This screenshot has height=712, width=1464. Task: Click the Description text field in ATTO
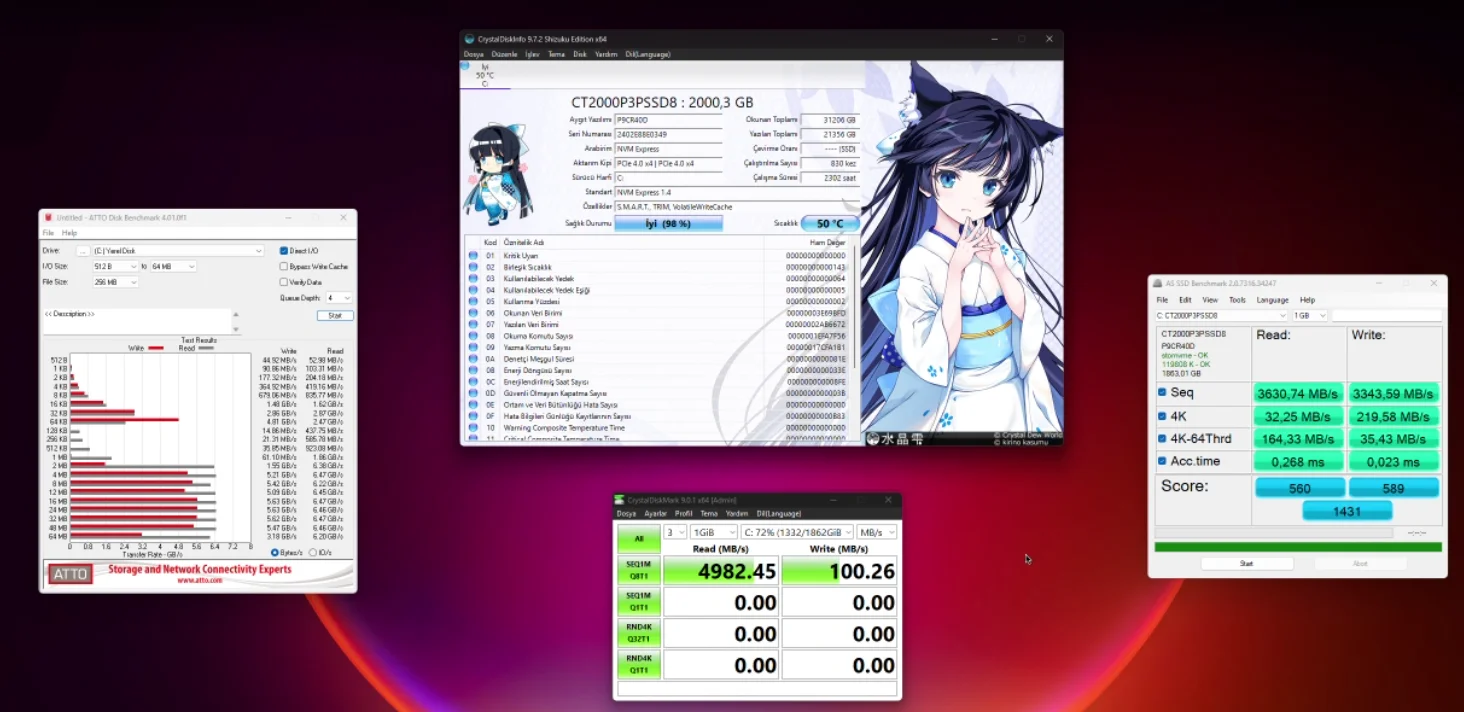136,322
